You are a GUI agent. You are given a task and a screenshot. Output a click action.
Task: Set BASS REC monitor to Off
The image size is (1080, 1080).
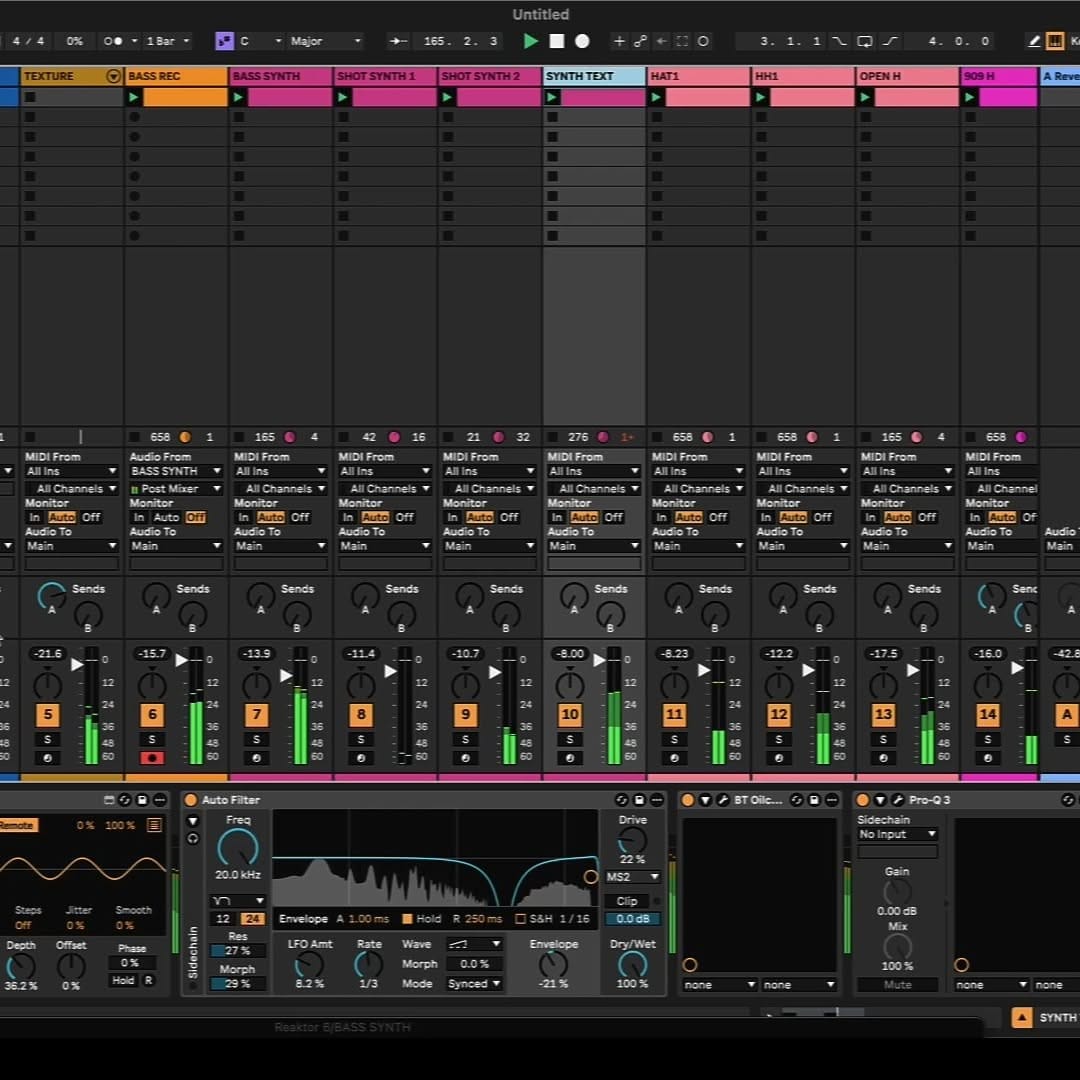196,517
